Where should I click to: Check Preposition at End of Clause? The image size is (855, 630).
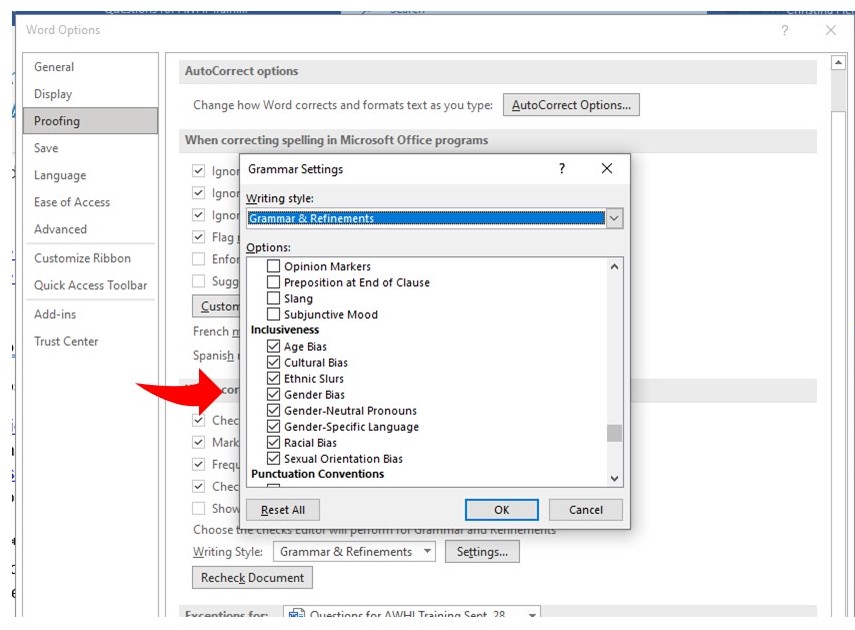(x=273, y=282)
